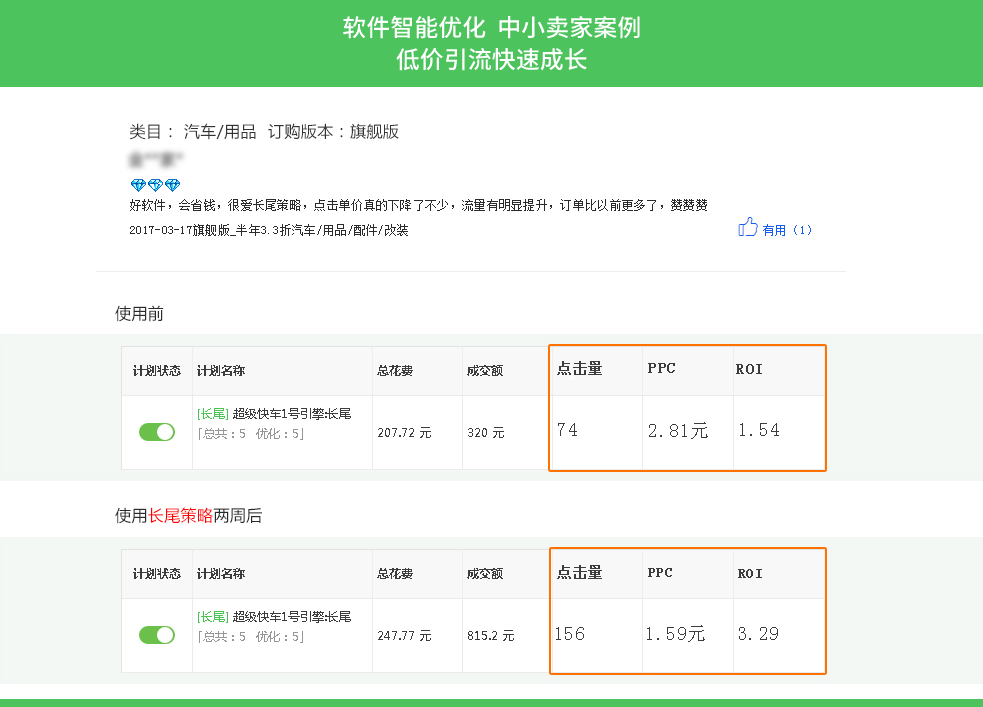983x707 pixels.
Task: Click the 成交额 header in the after-use table
Action: point(485,574)
